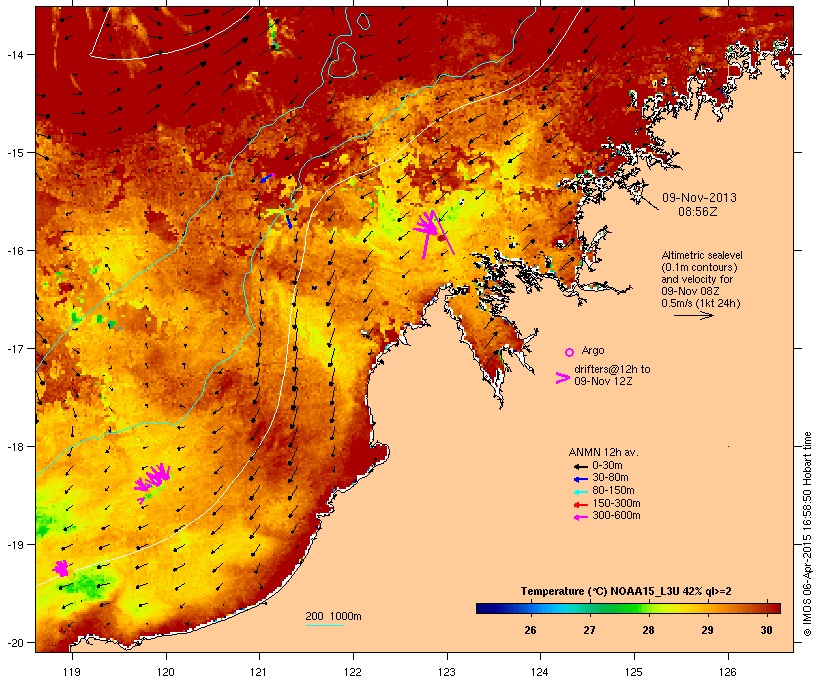The image size is (820, 680).
Task: Click the '125' longitude axis label
Action: [634, 672]
